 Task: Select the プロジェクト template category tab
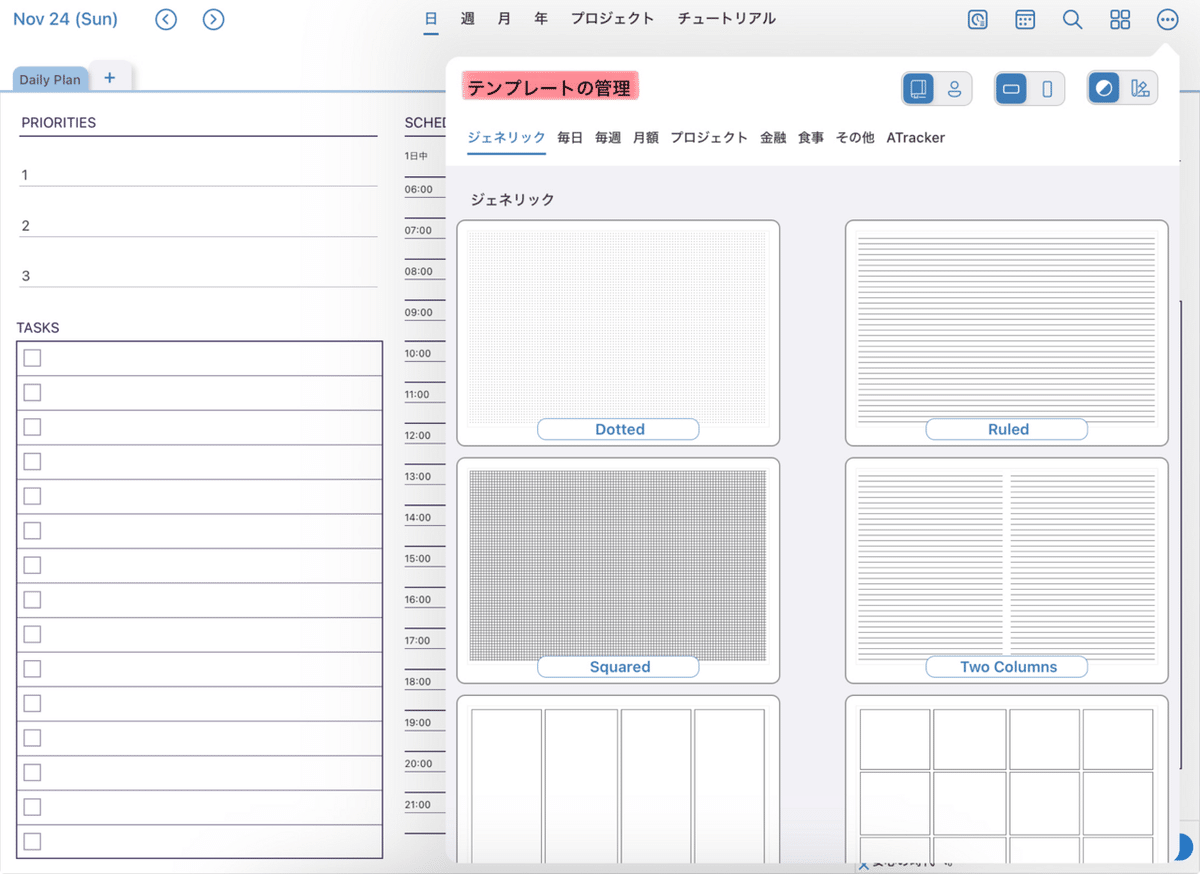click(709, 138)
